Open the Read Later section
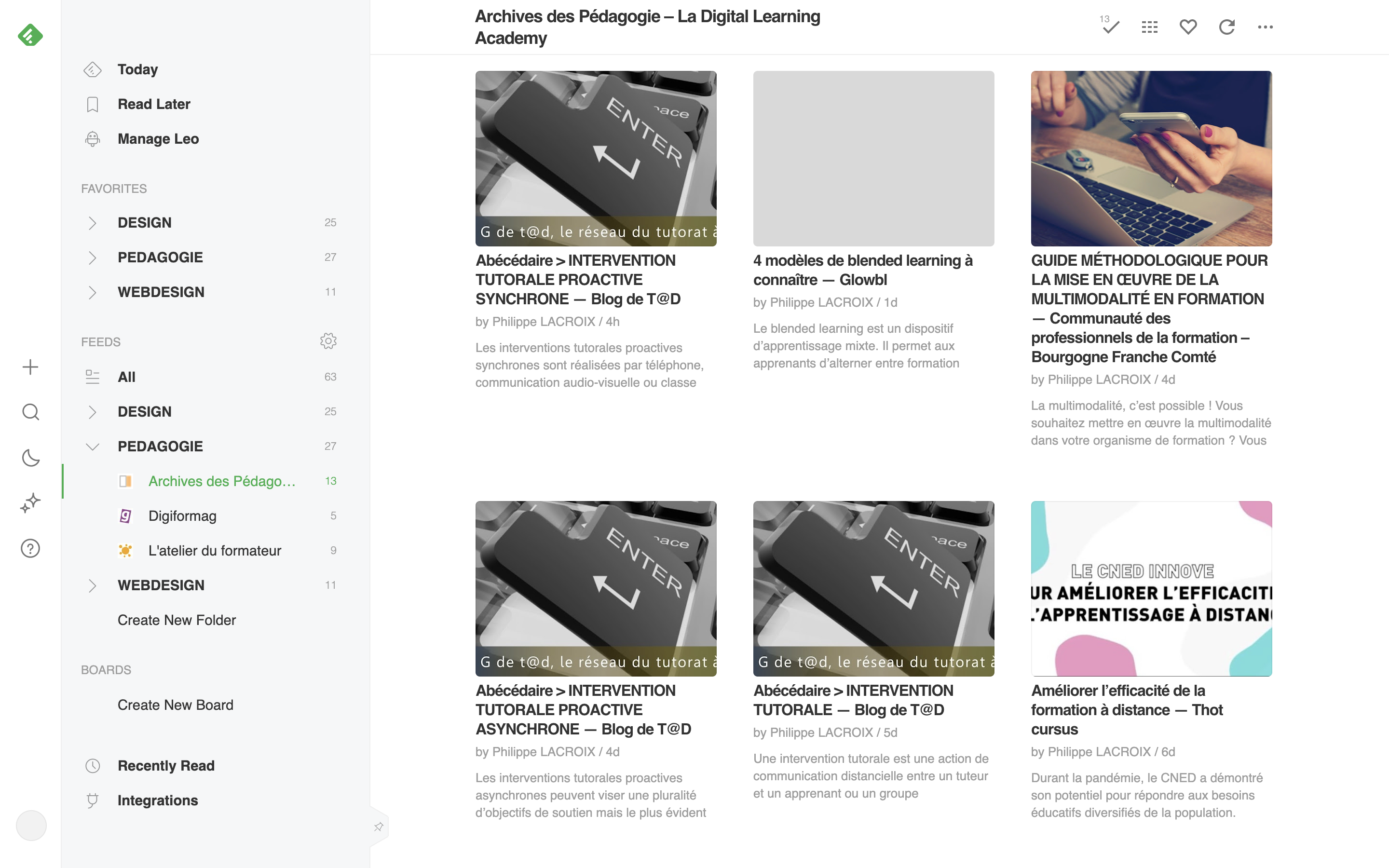Screen dimensions: 1389x868 coord(154,104)
